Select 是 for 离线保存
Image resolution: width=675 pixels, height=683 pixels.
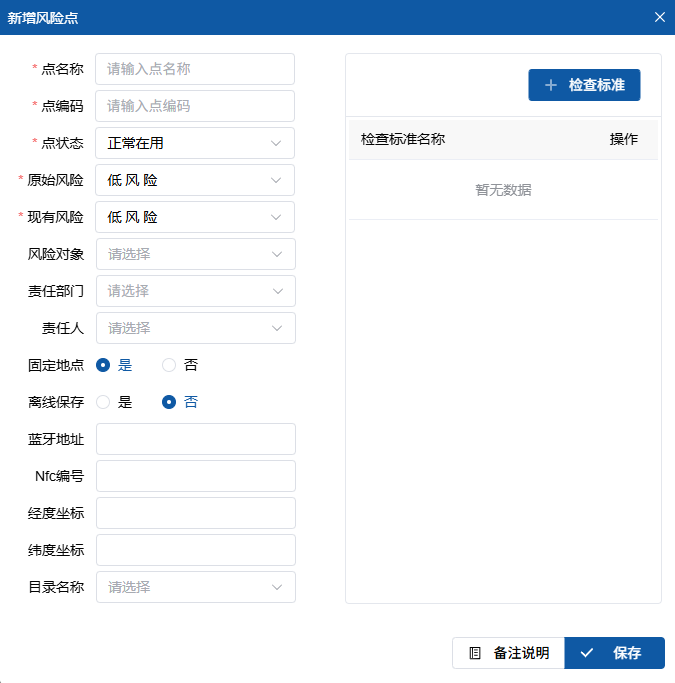(103, 402)
